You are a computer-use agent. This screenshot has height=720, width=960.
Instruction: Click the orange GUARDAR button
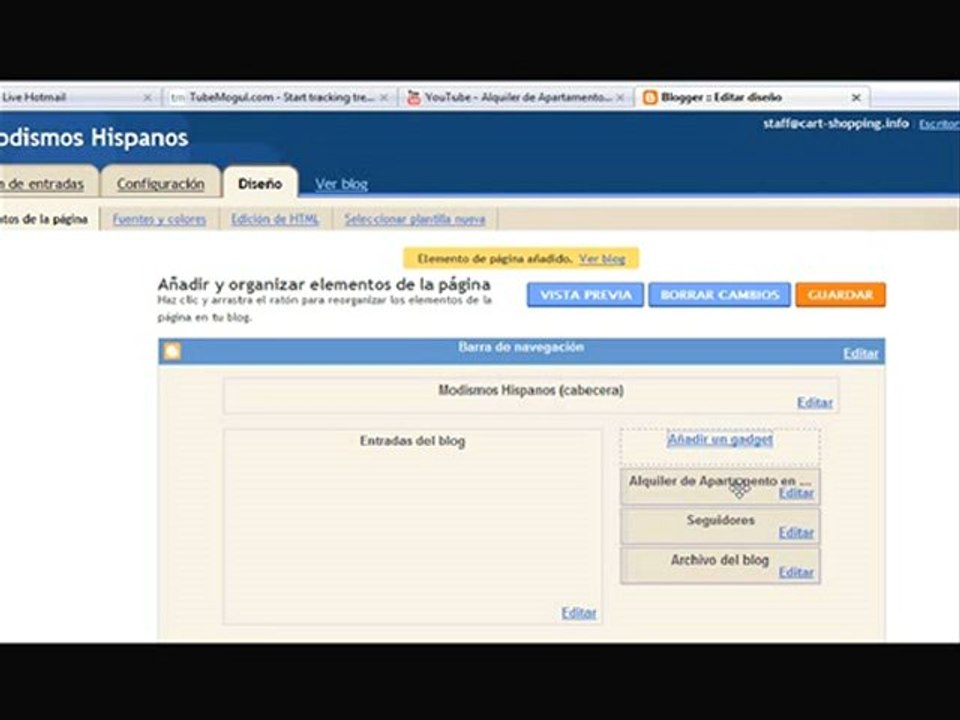840,295
